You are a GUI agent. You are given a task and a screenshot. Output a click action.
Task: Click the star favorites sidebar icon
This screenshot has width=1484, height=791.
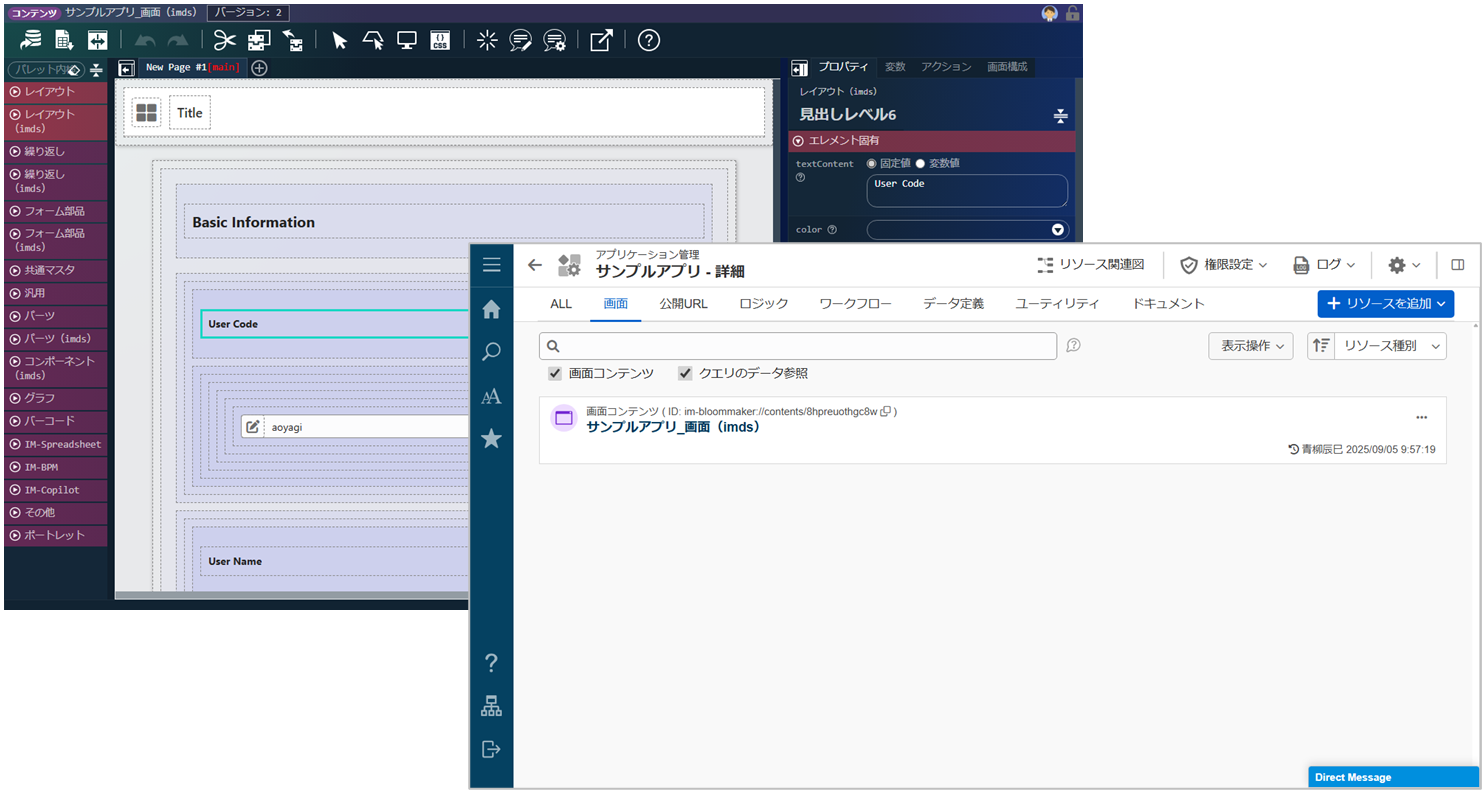[491, 438]
